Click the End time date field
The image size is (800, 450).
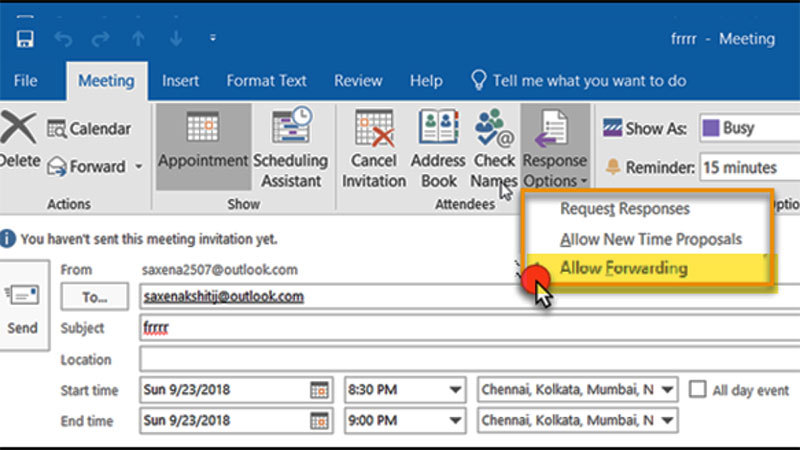[224, 420]
